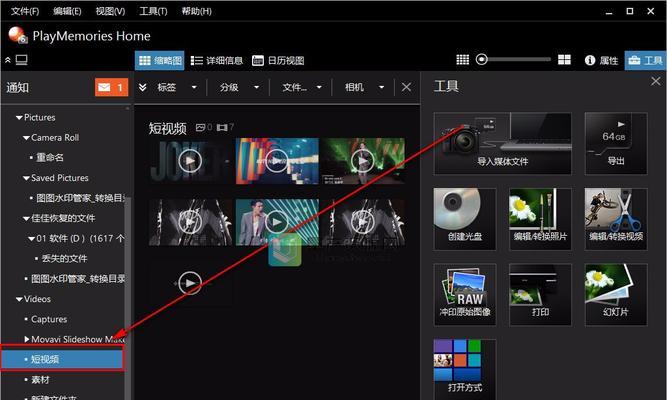Collapse the top panel double-chevron
The image size is (667, 400).
click(x=8, y=60)
